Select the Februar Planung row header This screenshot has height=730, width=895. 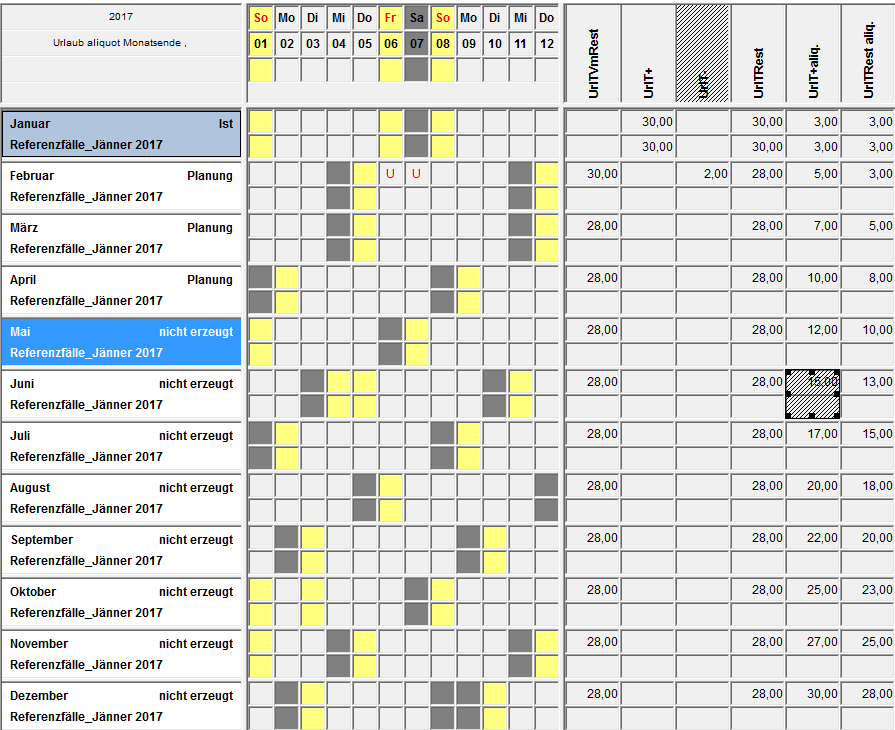point(121,186)
